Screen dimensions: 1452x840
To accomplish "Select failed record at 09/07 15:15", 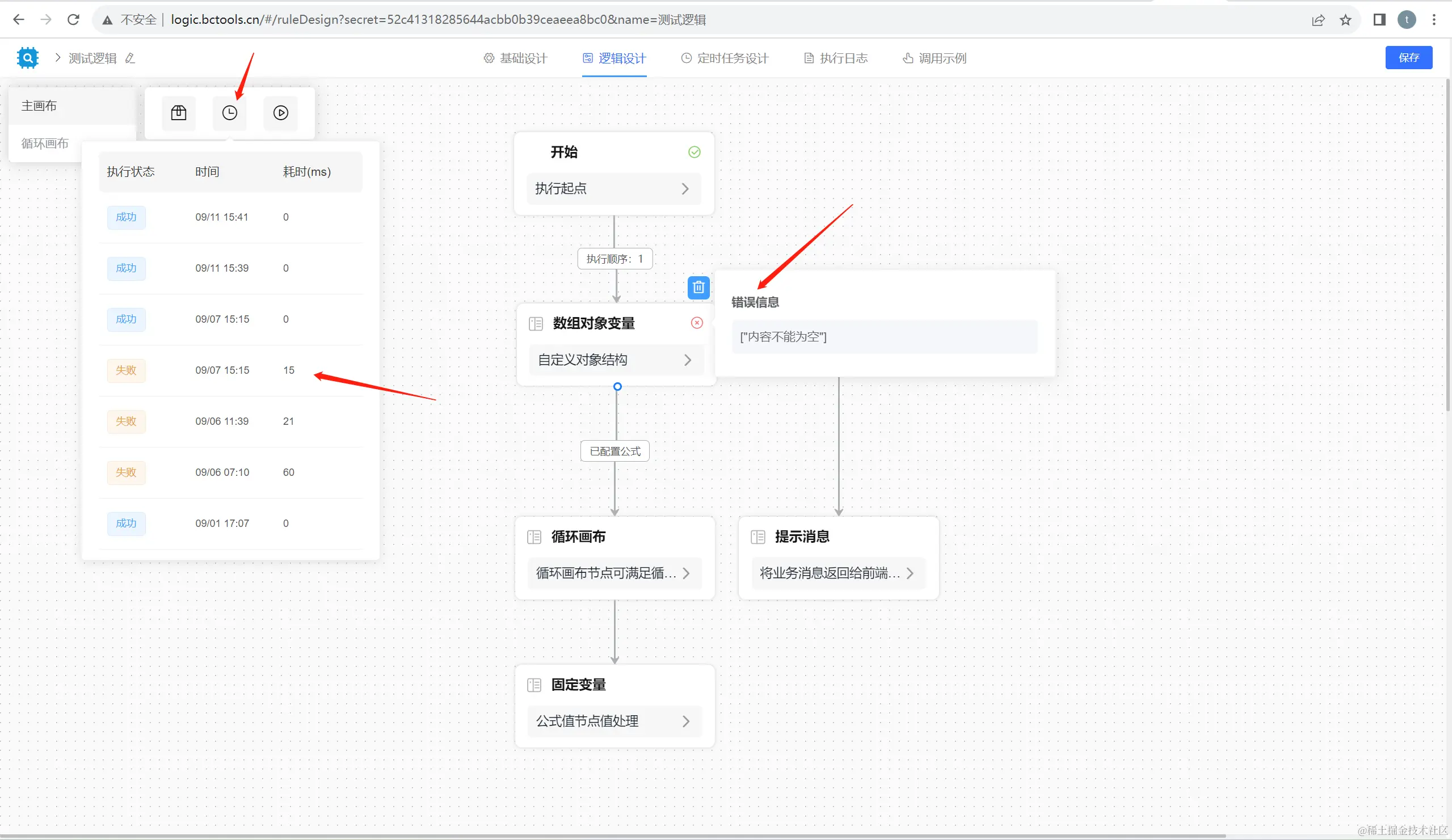I will 222,370.
